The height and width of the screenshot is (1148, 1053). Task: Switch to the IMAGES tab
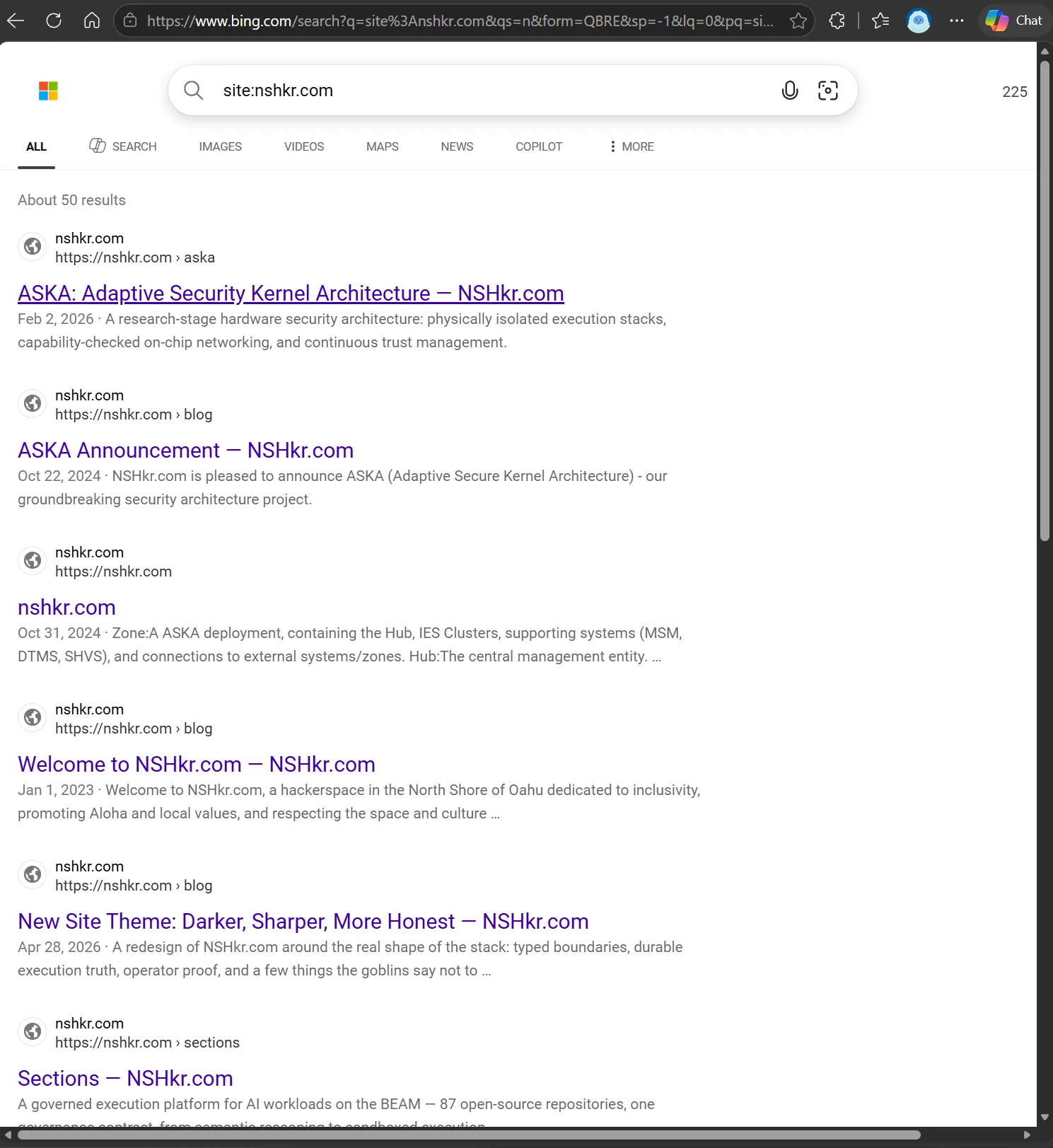pyautogui.click(x=221, y=146)
